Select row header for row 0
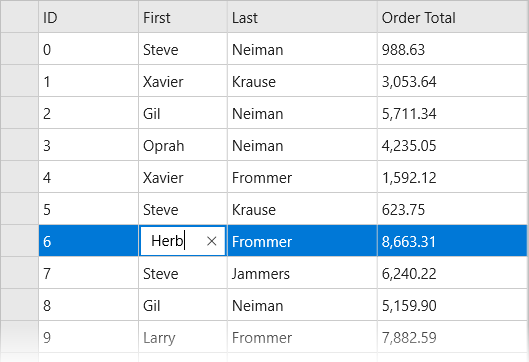 (x=19, y=49)
